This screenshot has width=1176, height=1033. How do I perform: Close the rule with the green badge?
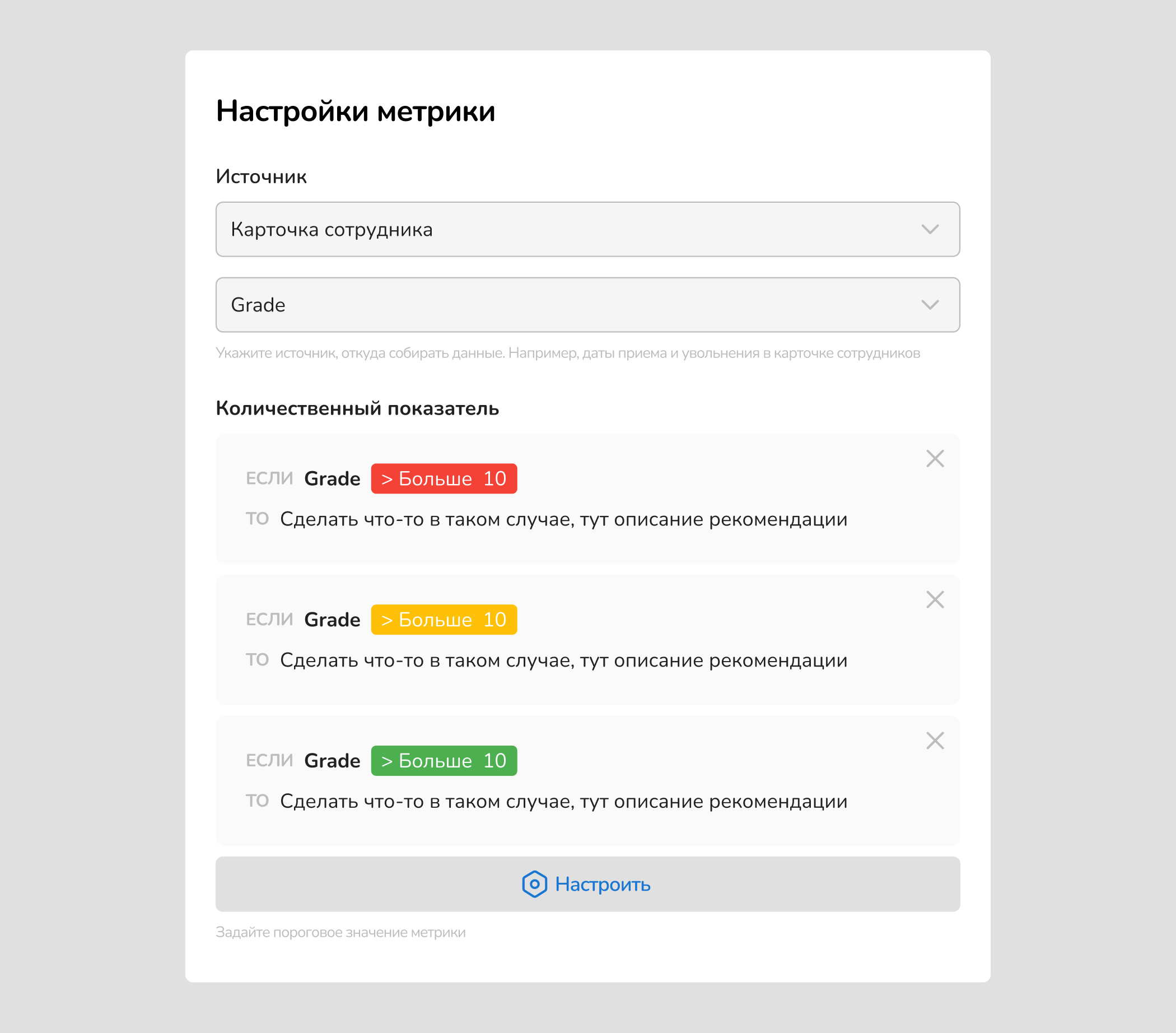pos(935,741)
